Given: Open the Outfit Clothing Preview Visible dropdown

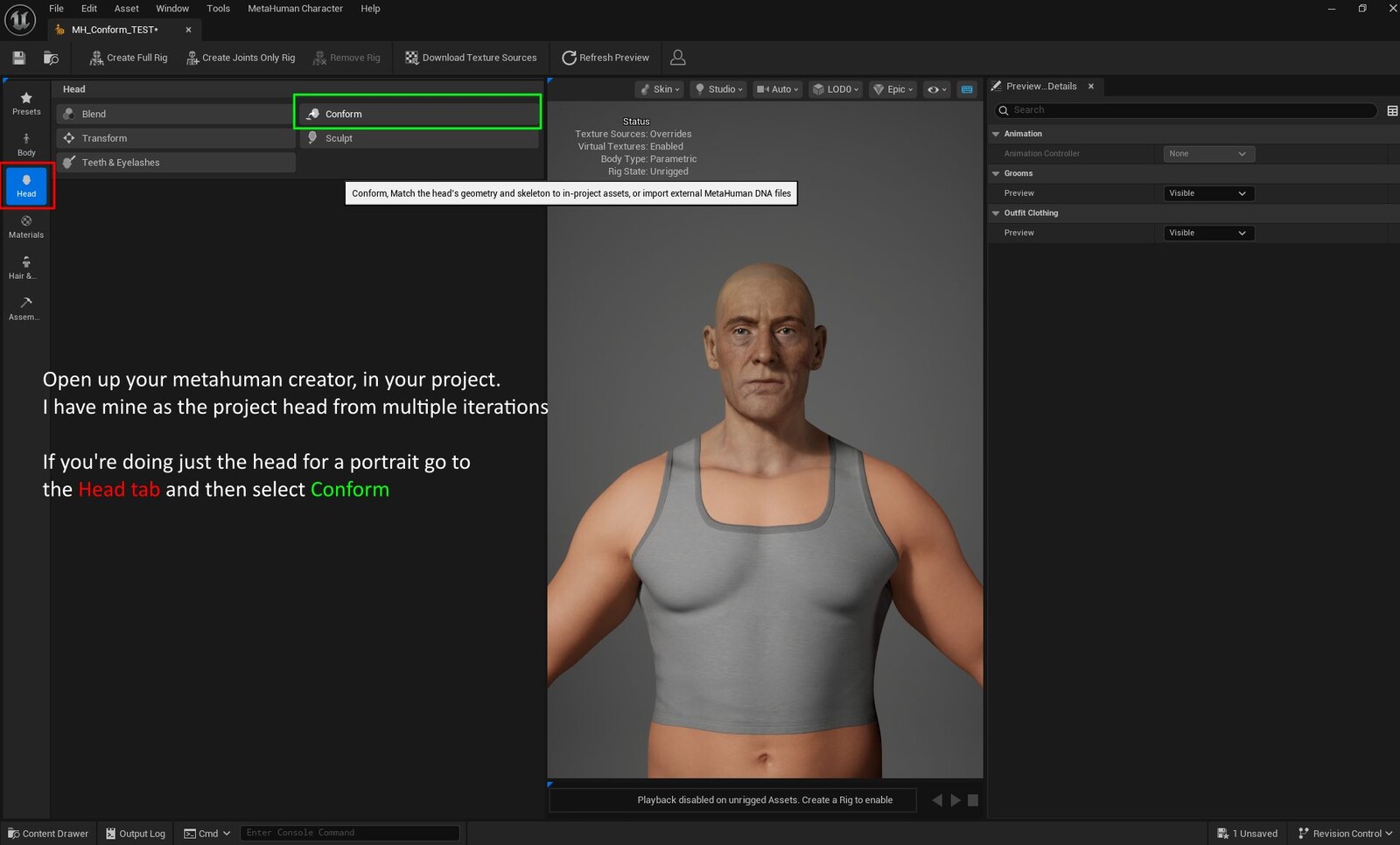Looking at the screenshot, I should (x=1209, y=233).
